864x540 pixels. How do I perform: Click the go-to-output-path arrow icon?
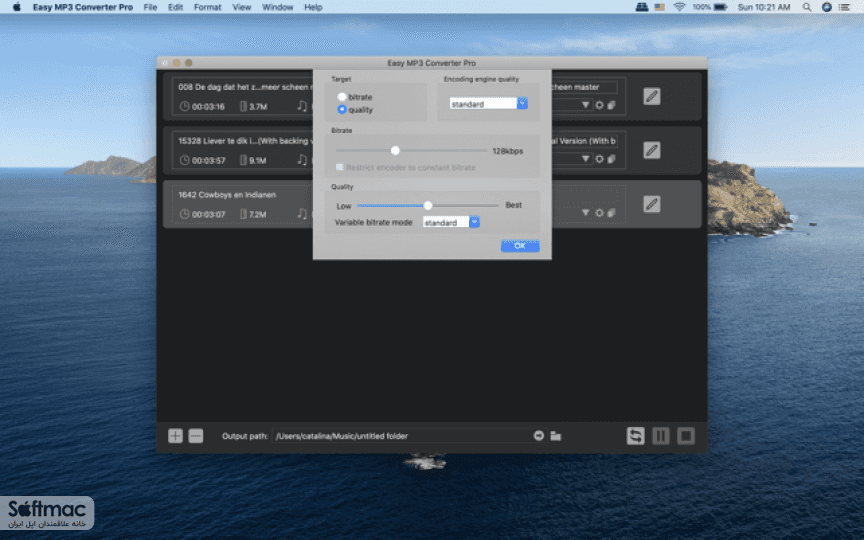[539, 435]
